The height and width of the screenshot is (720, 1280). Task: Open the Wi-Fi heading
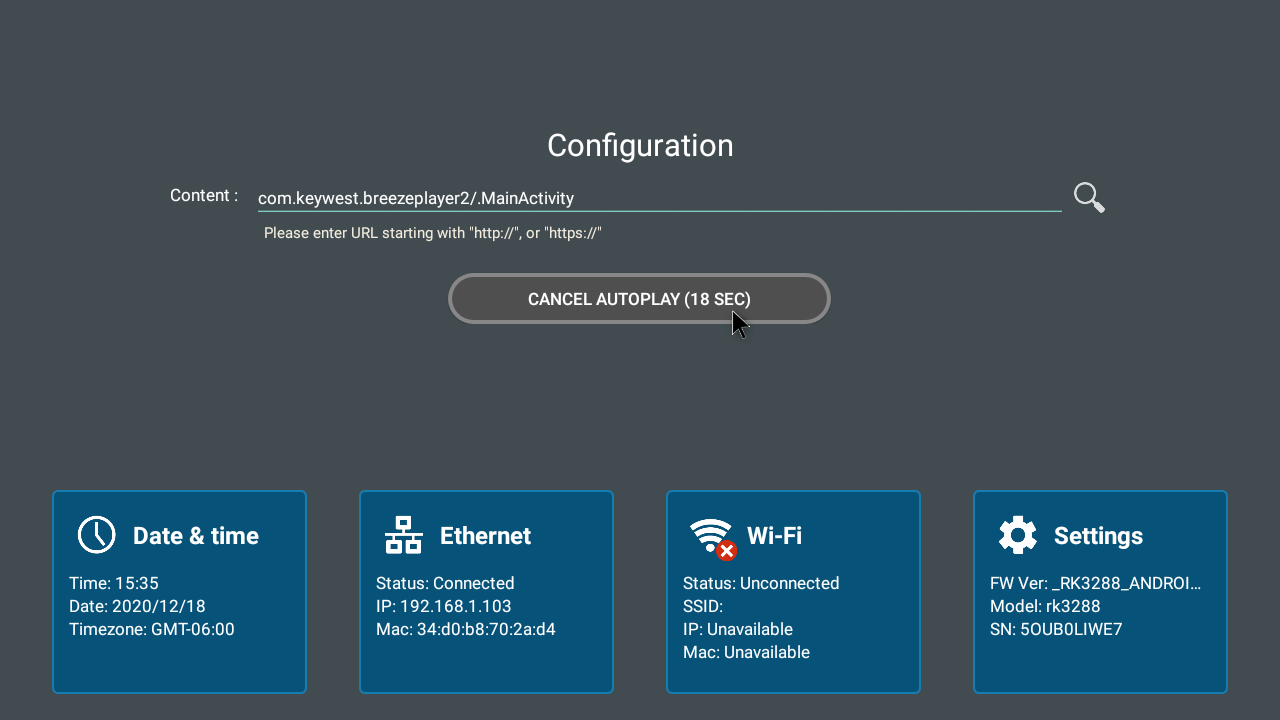[x=774, y=536]
